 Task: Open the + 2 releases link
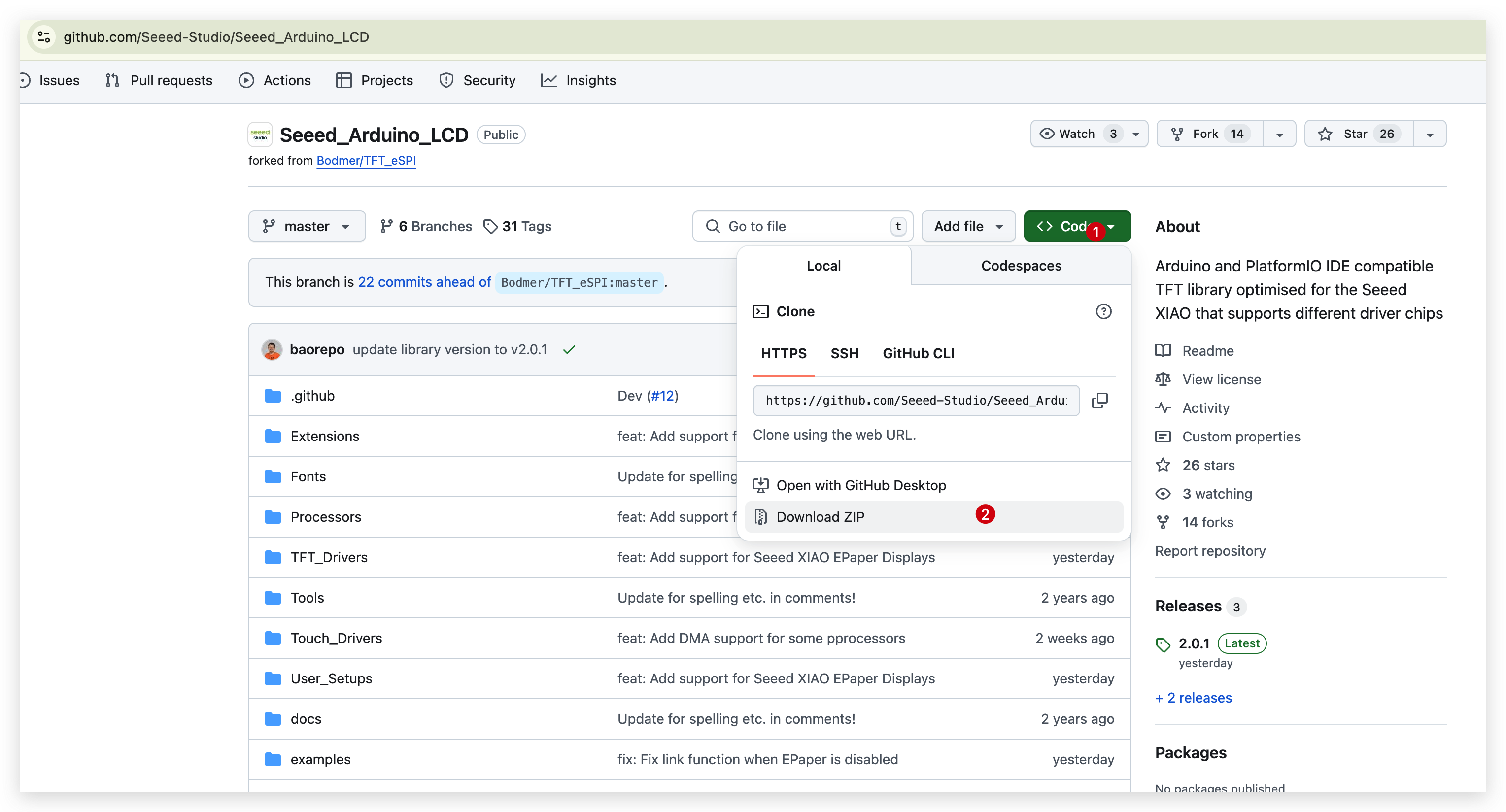pyautogui.click(x=1193, y=697)
